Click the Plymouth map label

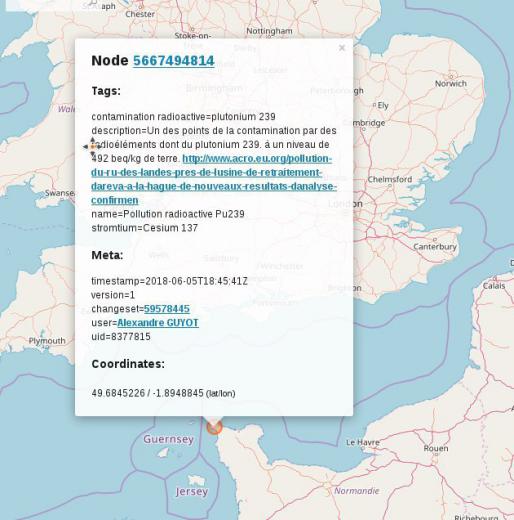[47, 341]
